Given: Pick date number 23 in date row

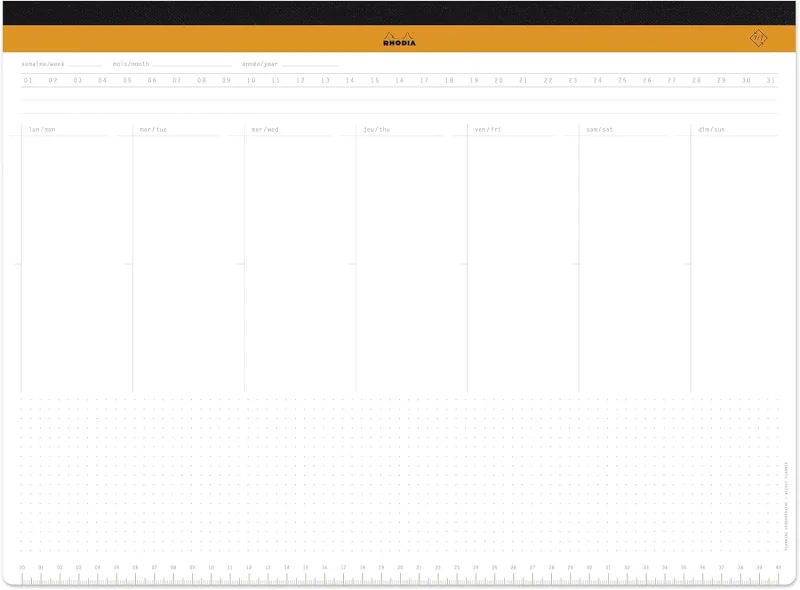Looking at the screenshot, I should [572, 80].
